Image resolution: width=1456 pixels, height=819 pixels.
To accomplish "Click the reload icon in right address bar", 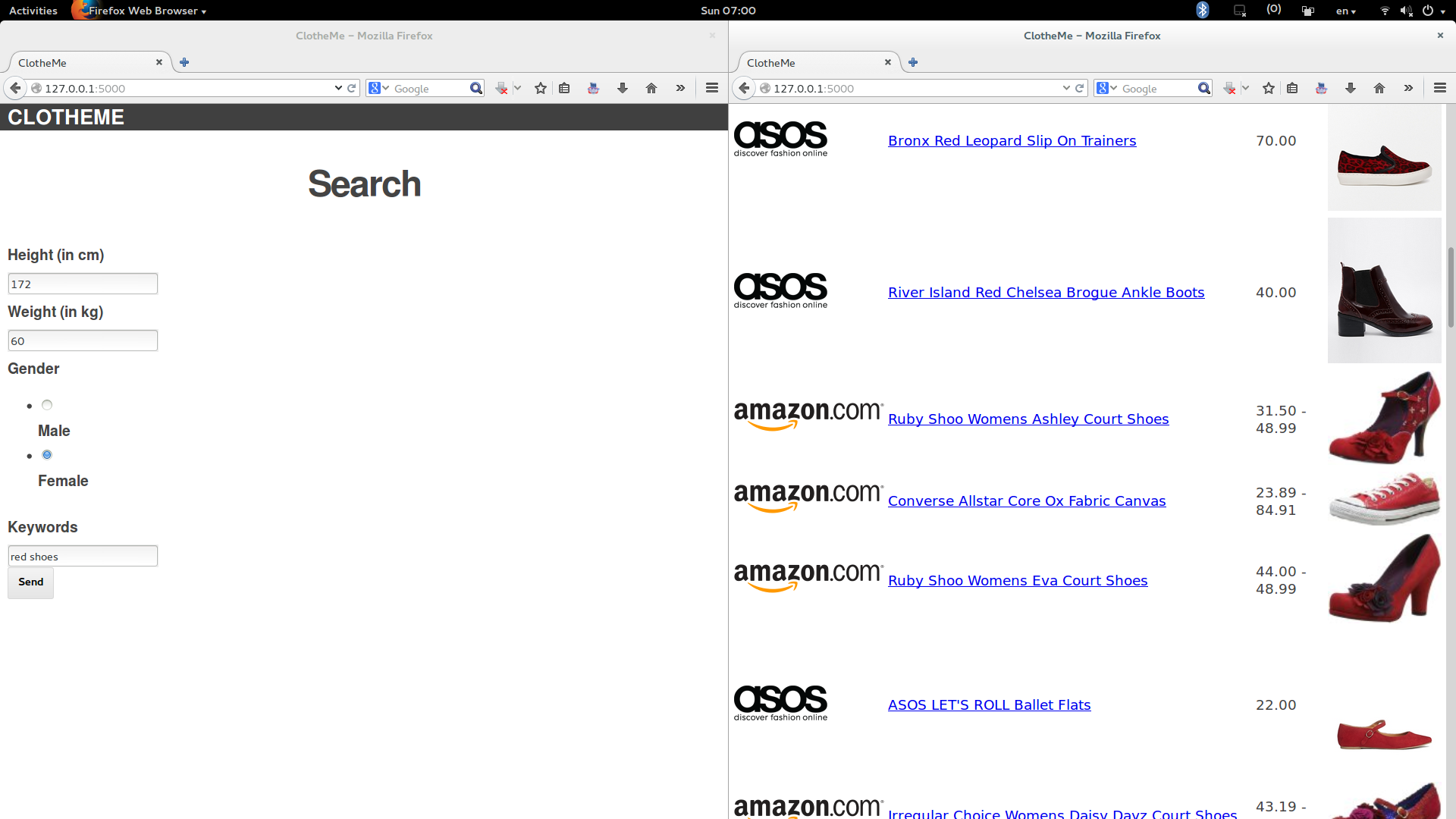I will 1079,89.
